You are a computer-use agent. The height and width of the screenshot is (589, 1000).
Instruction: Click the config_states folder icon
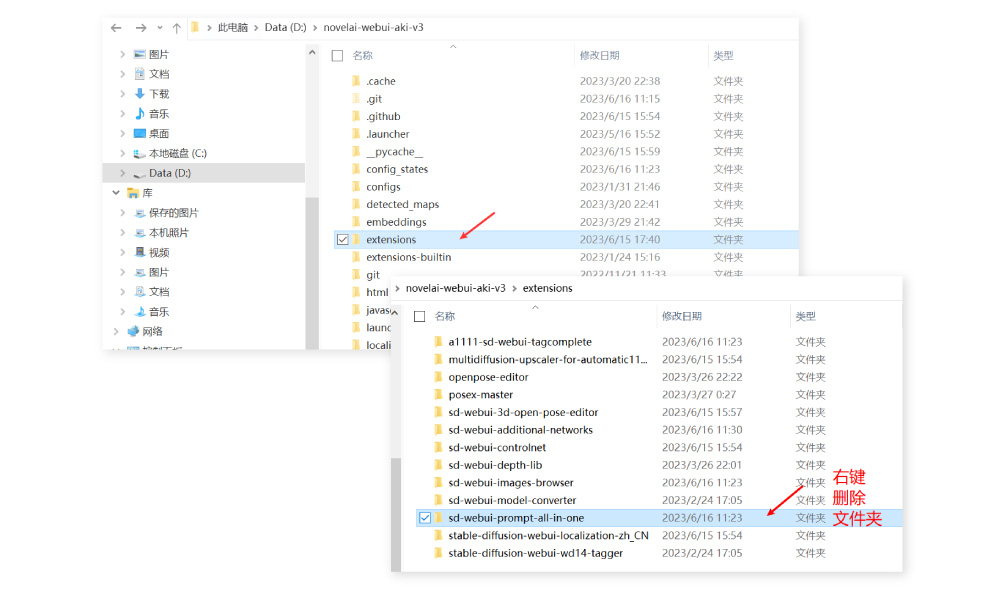click(356, 169)
